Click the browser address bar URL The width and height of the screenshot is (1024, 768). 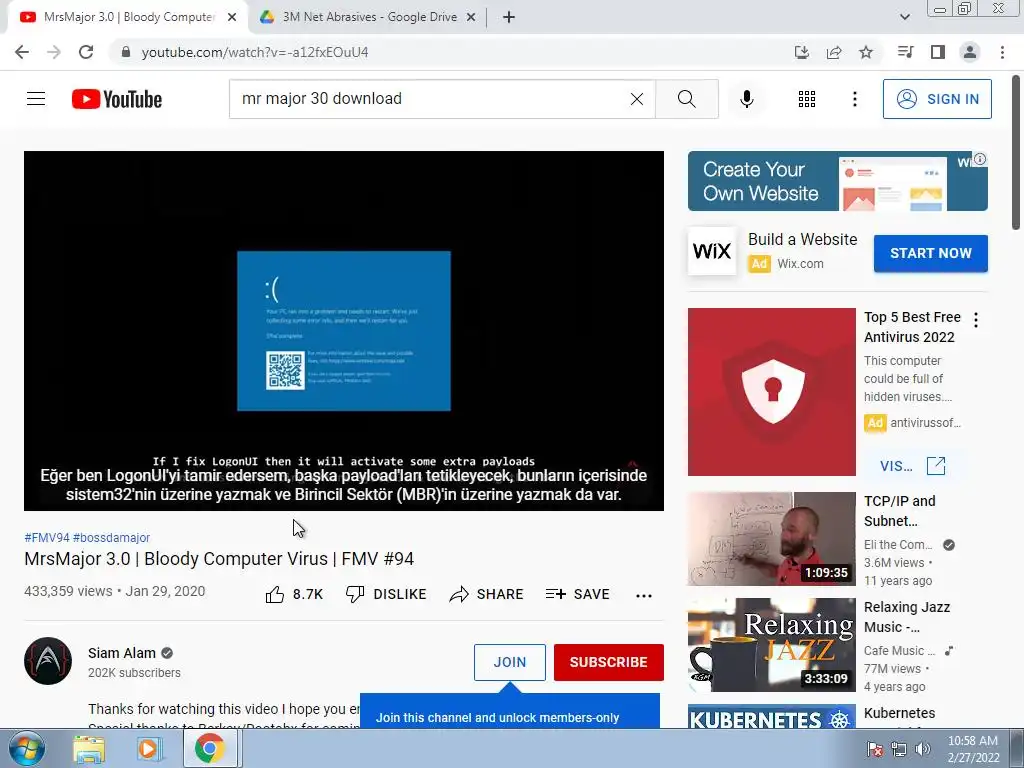255,52
